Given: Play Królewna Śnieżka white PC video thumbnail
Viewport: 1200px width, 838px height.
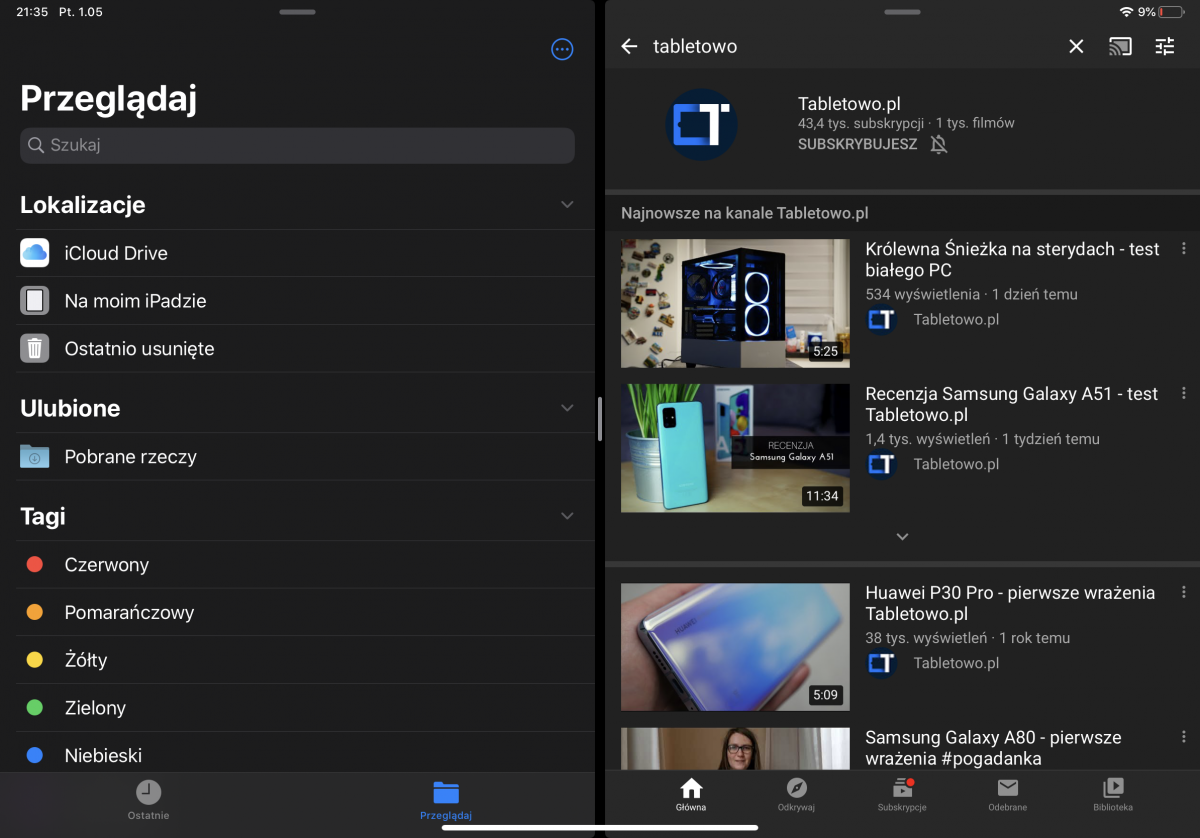Looking at the screenshot, I should (735, 303).
